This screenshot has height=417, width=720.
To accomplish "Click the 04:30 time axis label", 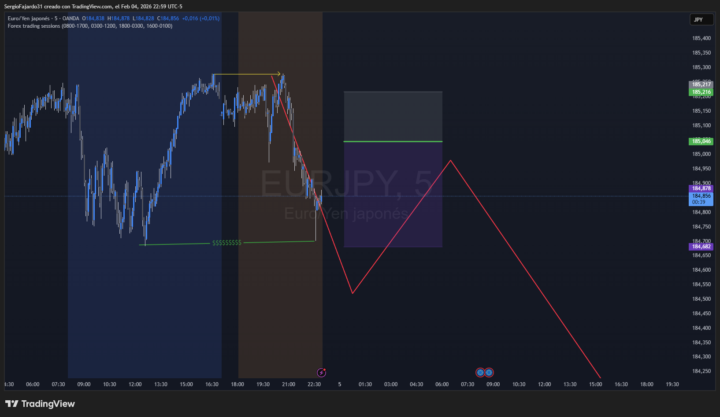I will (x=416, y=384).
